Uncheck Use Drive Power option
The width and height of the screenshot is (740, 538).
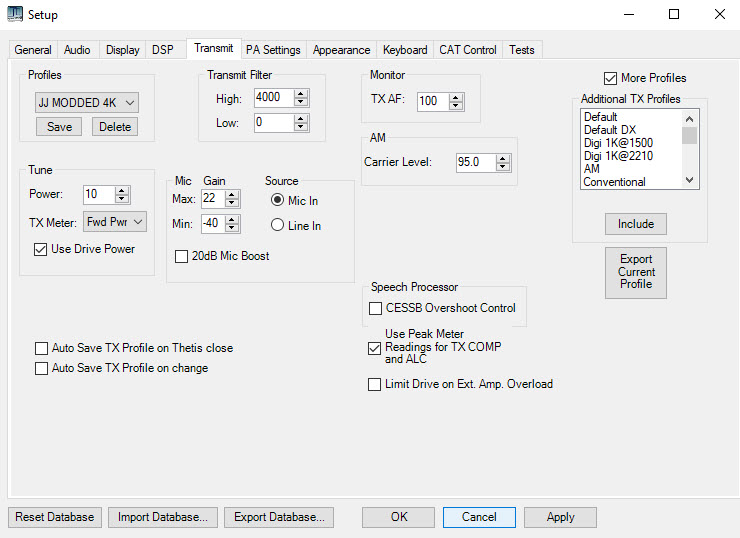coord(41,249)
